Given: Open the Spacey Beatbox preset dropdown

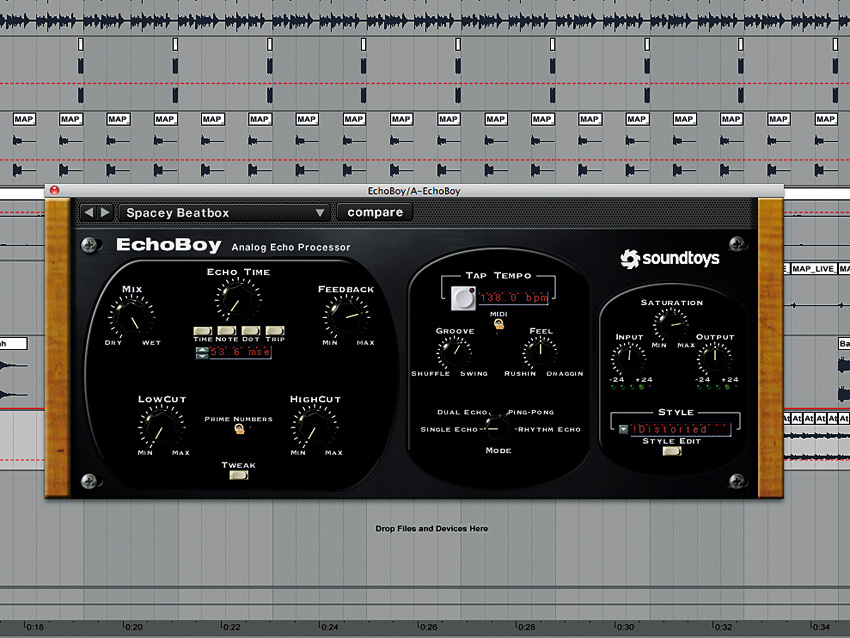Looking at the screenshot, I should coord(224,212).
